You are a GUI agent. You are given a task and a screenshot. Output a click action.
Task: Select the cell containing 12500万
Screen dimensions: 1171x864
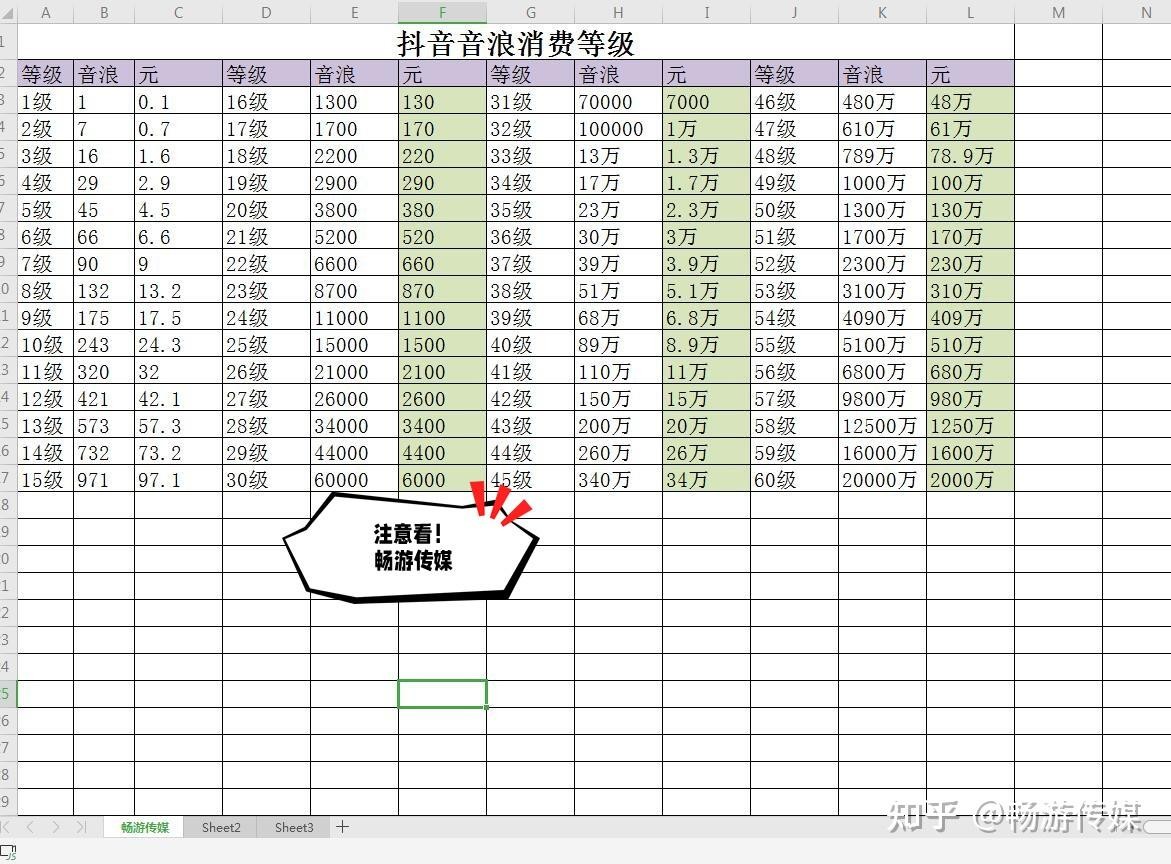pyautogui.click(x=883, y=425)
